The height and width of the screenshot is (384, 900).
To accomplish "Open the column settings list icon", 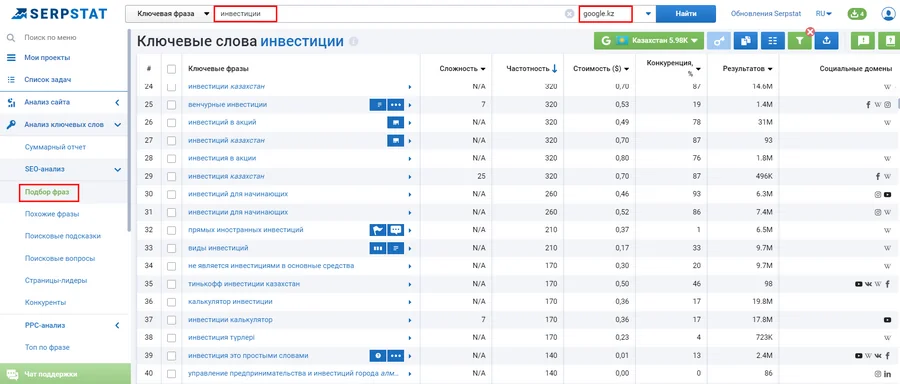I will [x=773, y=41].
